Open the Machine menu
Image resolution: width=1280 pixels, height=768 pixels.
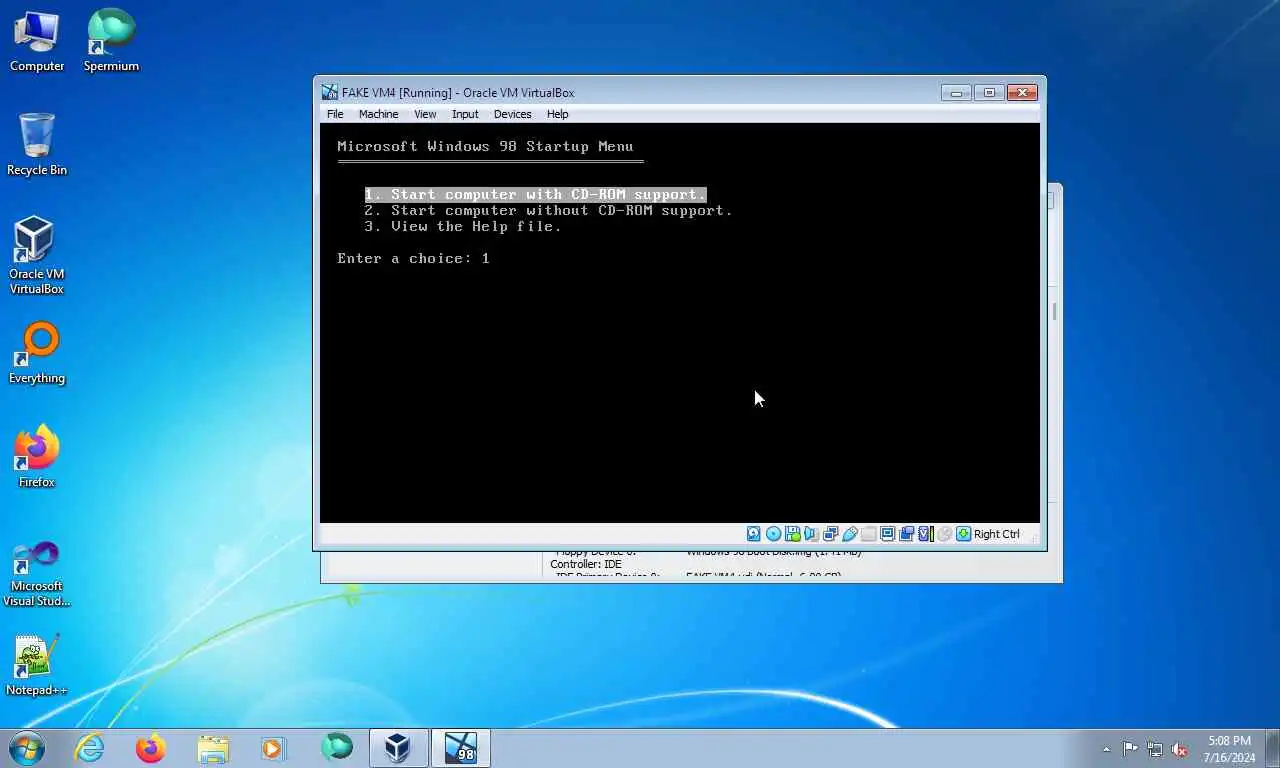[379, 114]
